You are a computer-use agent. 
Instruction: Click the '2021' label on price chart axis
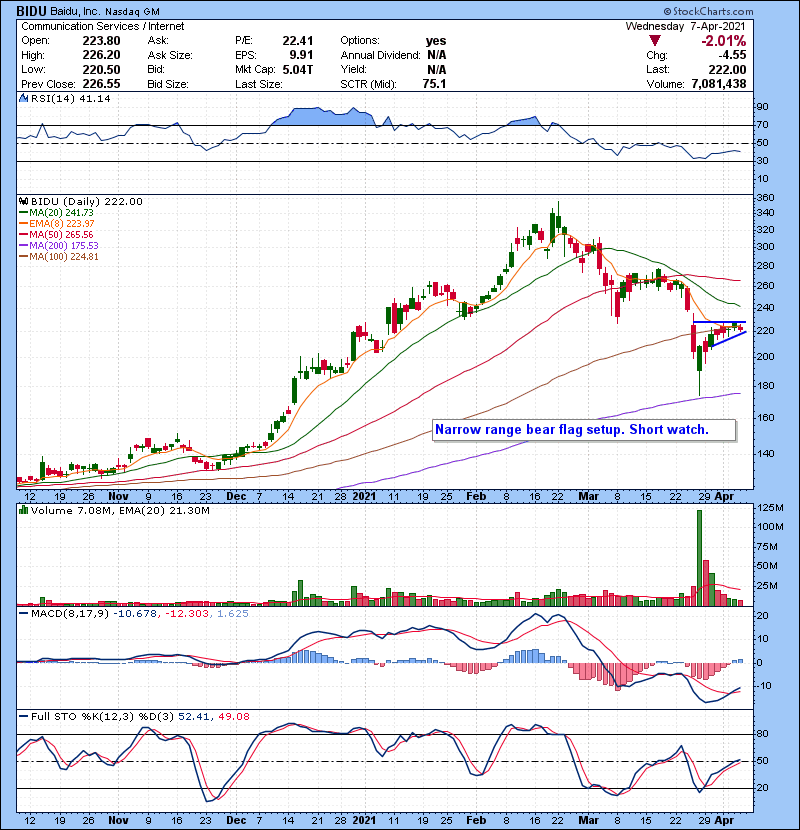(x=364, y=496)
